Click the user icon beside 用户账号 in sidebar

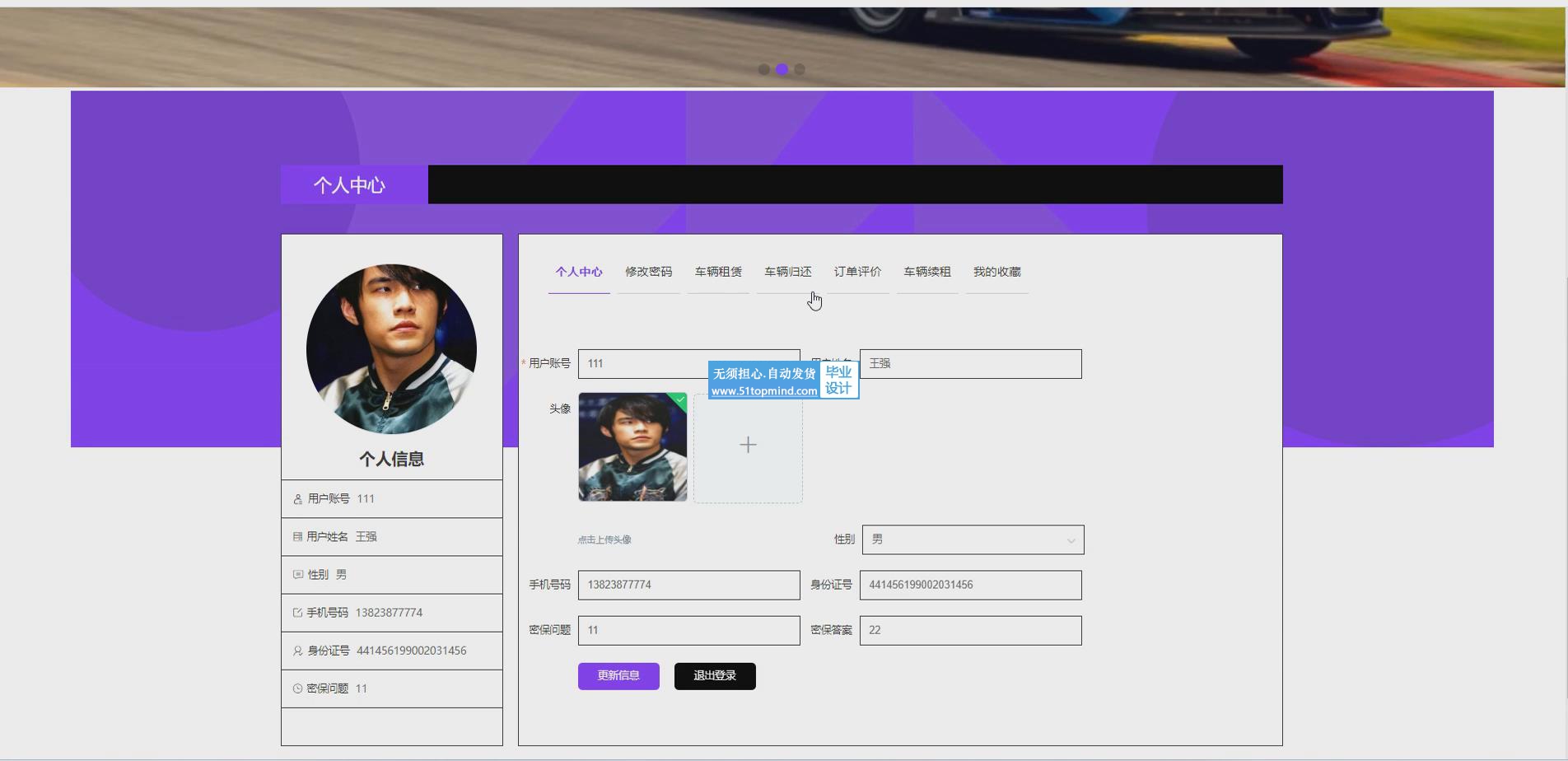(x=297, y=499)
